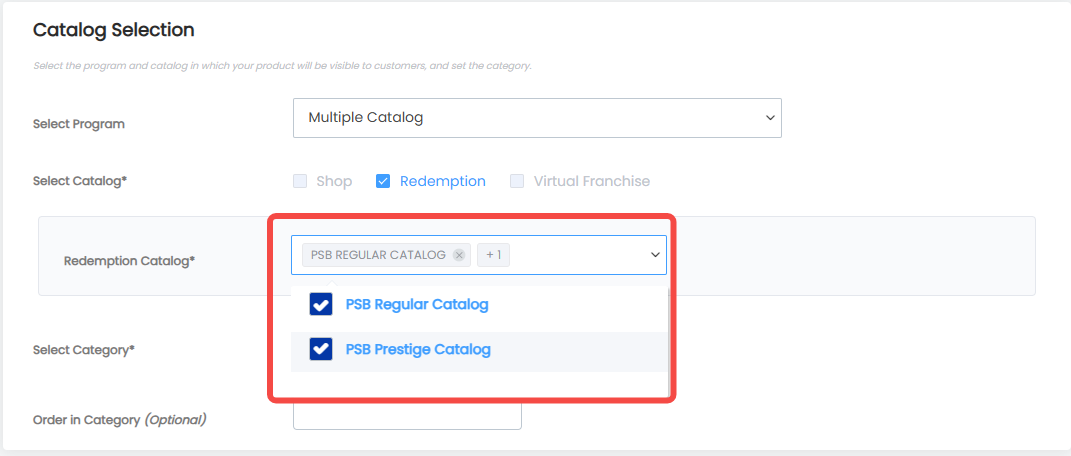Click the +1 more selections badge

(494, 255)
